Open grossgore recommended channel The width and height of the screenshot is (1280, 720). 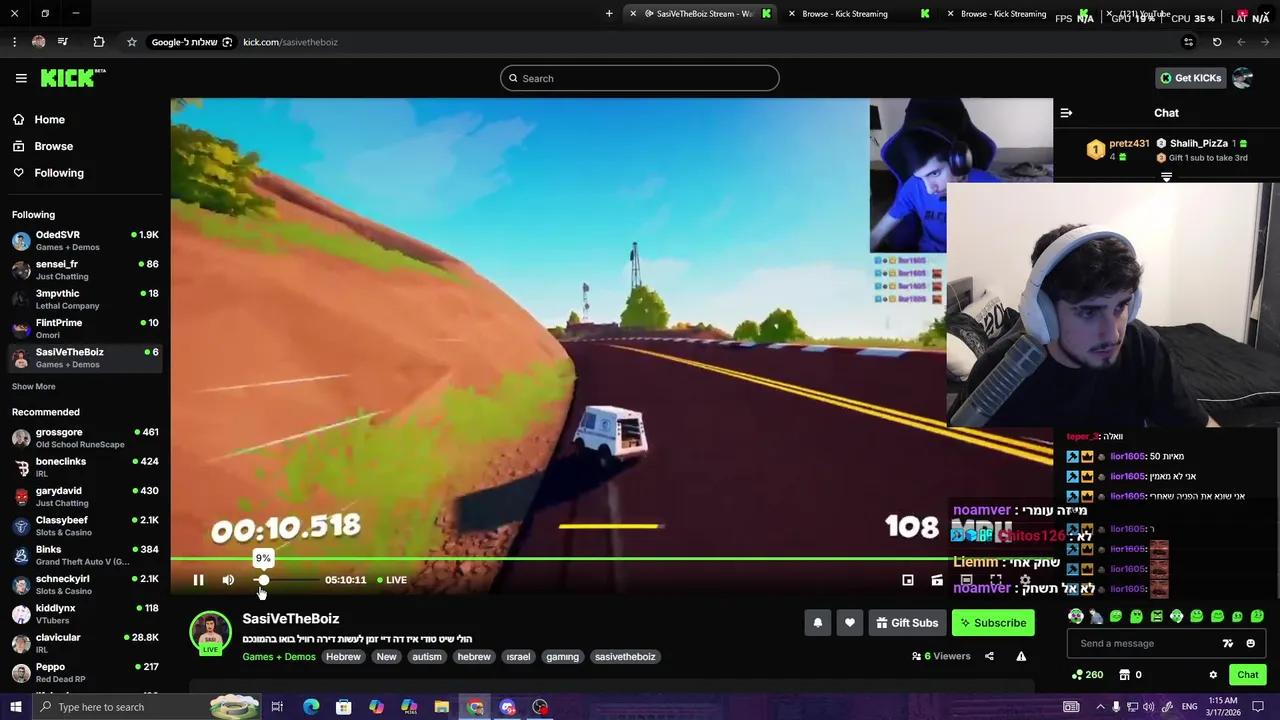click(85, 438)
